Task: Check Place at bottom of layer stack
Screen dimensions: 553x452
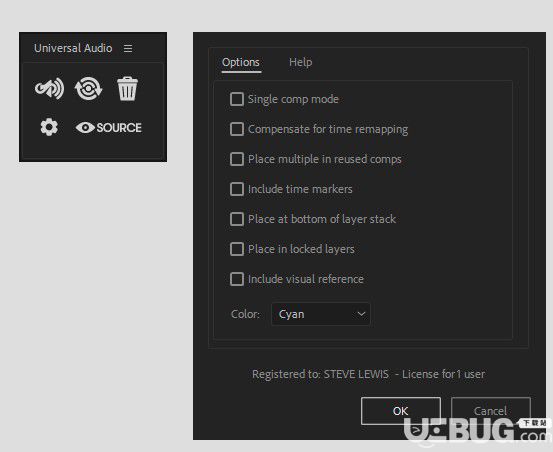Action: tap(237, 219)
